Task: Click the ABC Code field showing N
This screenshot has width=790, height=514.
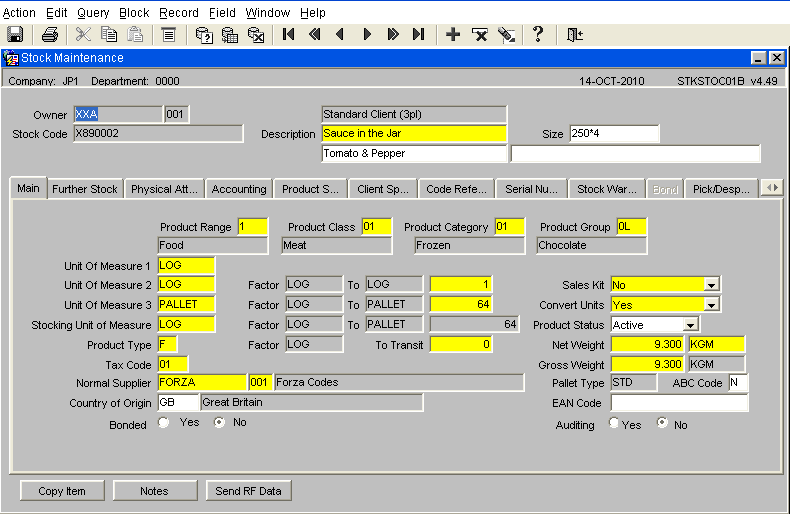Action: coord(738,382)
